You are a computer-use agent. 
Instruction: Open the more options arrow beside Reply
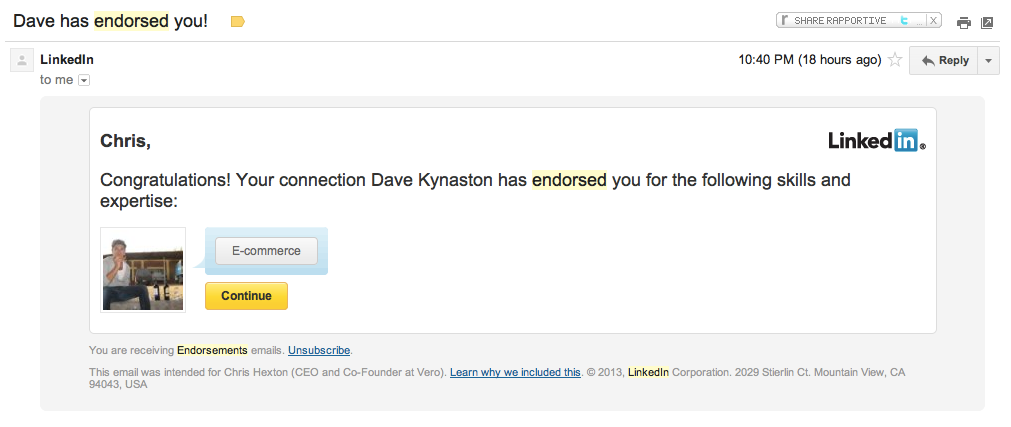tap(988, 61)
